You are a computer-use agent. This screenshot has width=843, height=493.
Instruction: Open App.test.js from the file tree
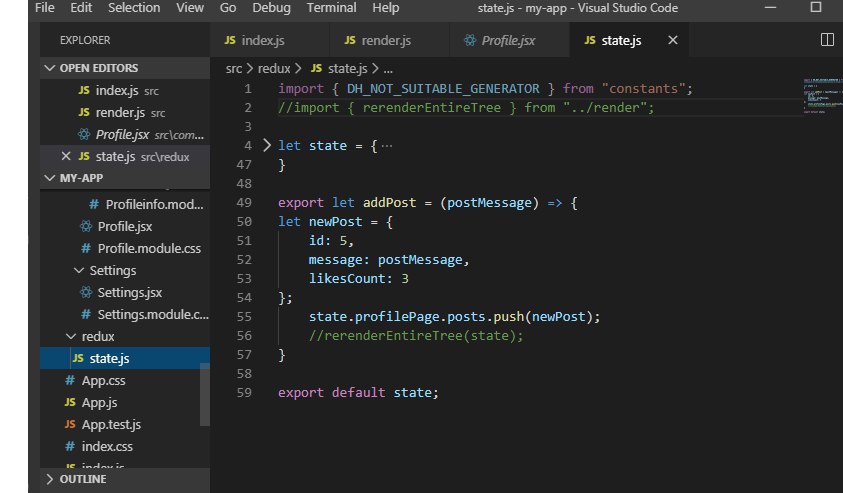tap(111, 424)
